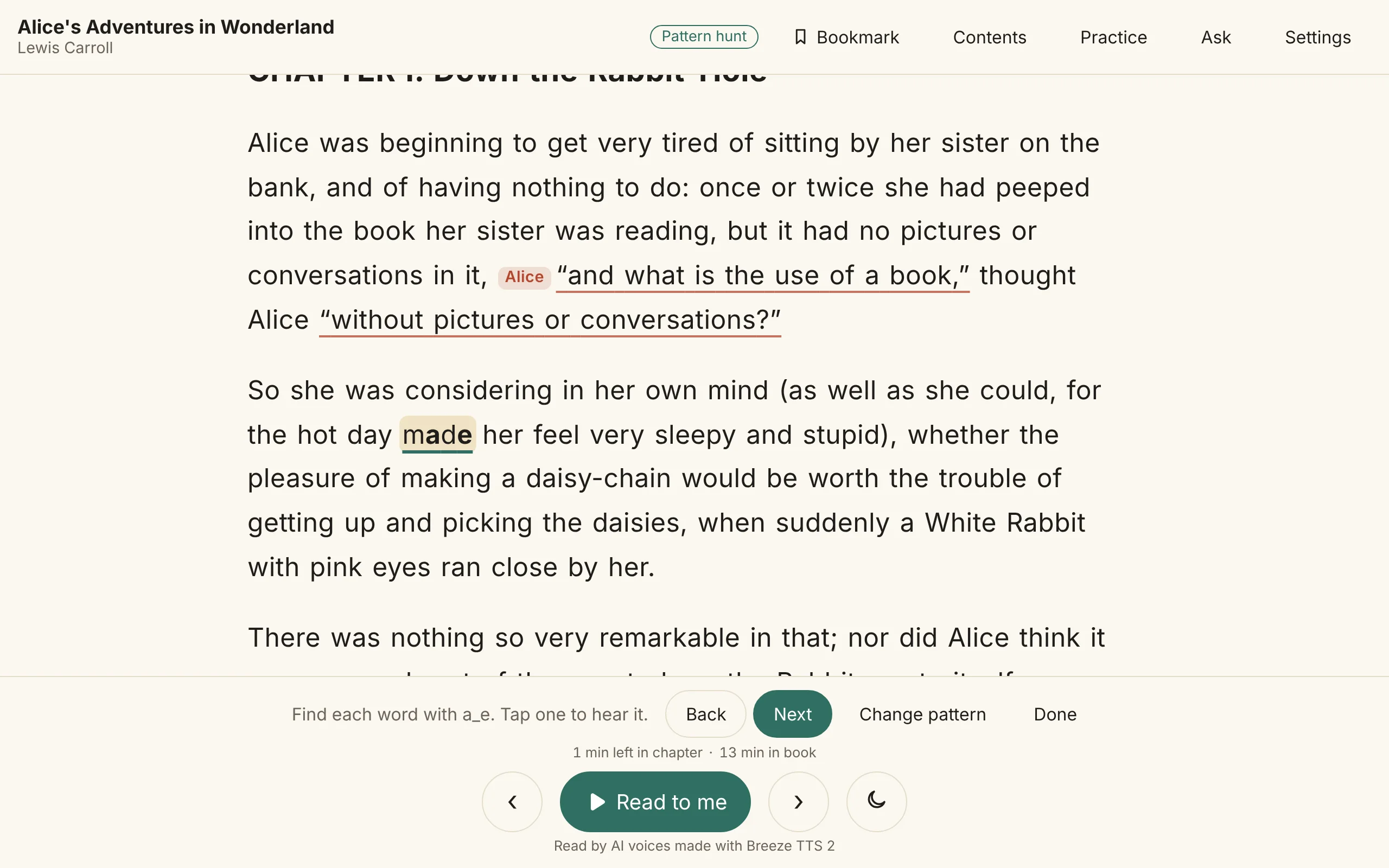Image resolution: width=1389 pixels, height=868 pixels.
Task: Open Change pattern options
Action: [x=922, y=714]
